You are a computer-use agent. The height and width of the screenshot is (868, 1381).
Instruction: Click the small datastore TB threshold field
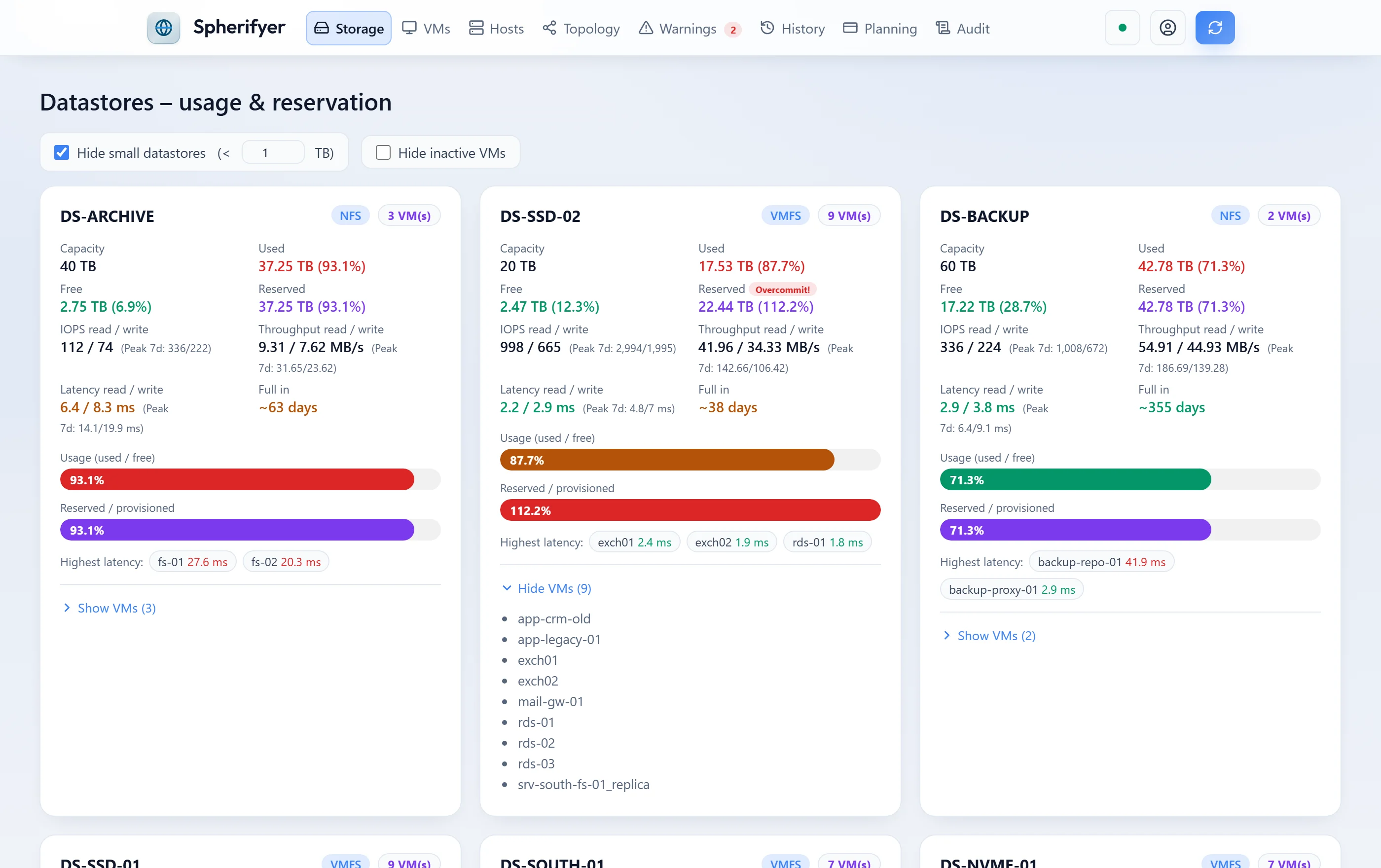pos(273,152)
